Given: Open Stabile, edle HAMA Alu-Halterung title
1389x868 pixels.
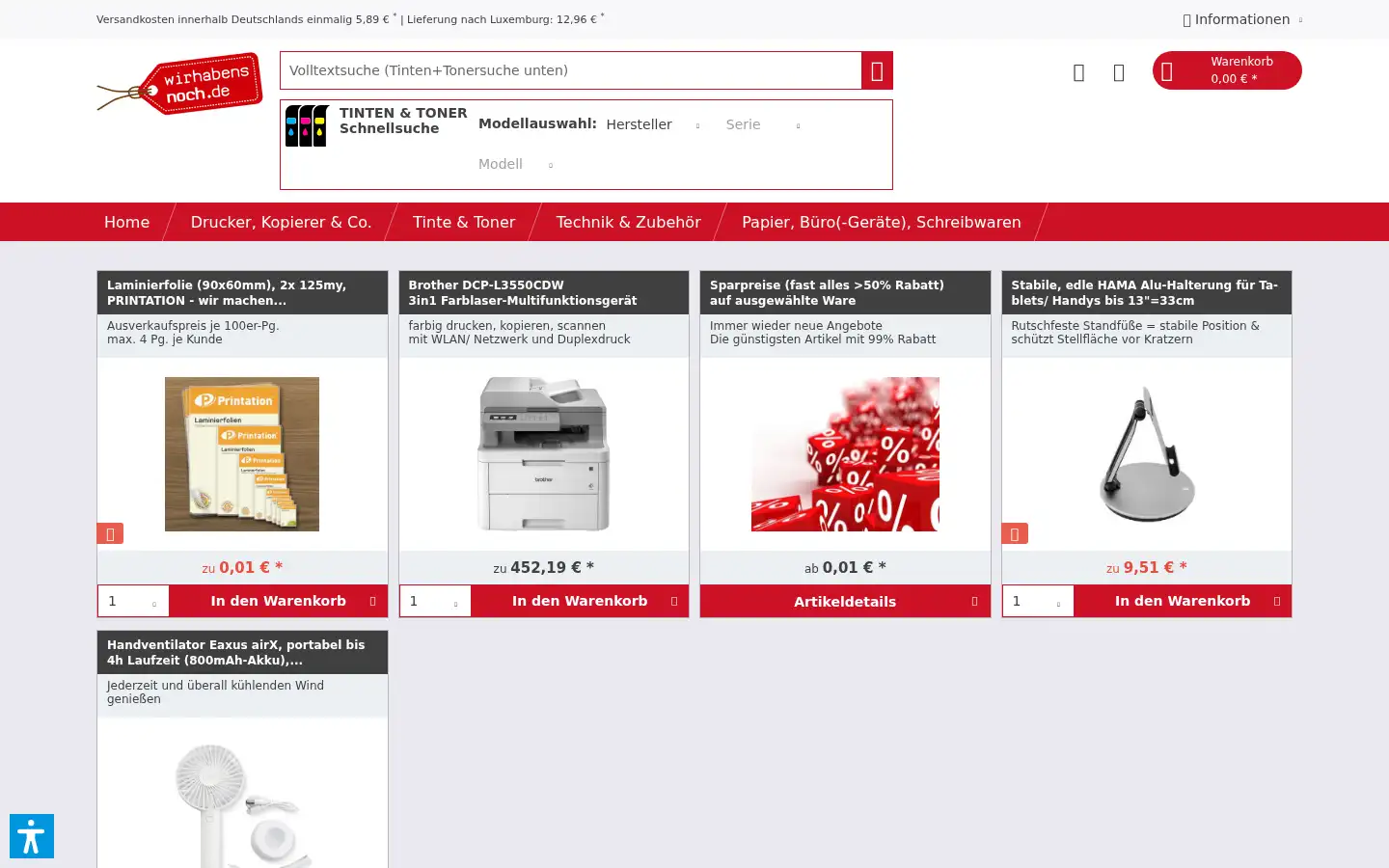Looking at the screenshot, I should [x=1145, y=292].
